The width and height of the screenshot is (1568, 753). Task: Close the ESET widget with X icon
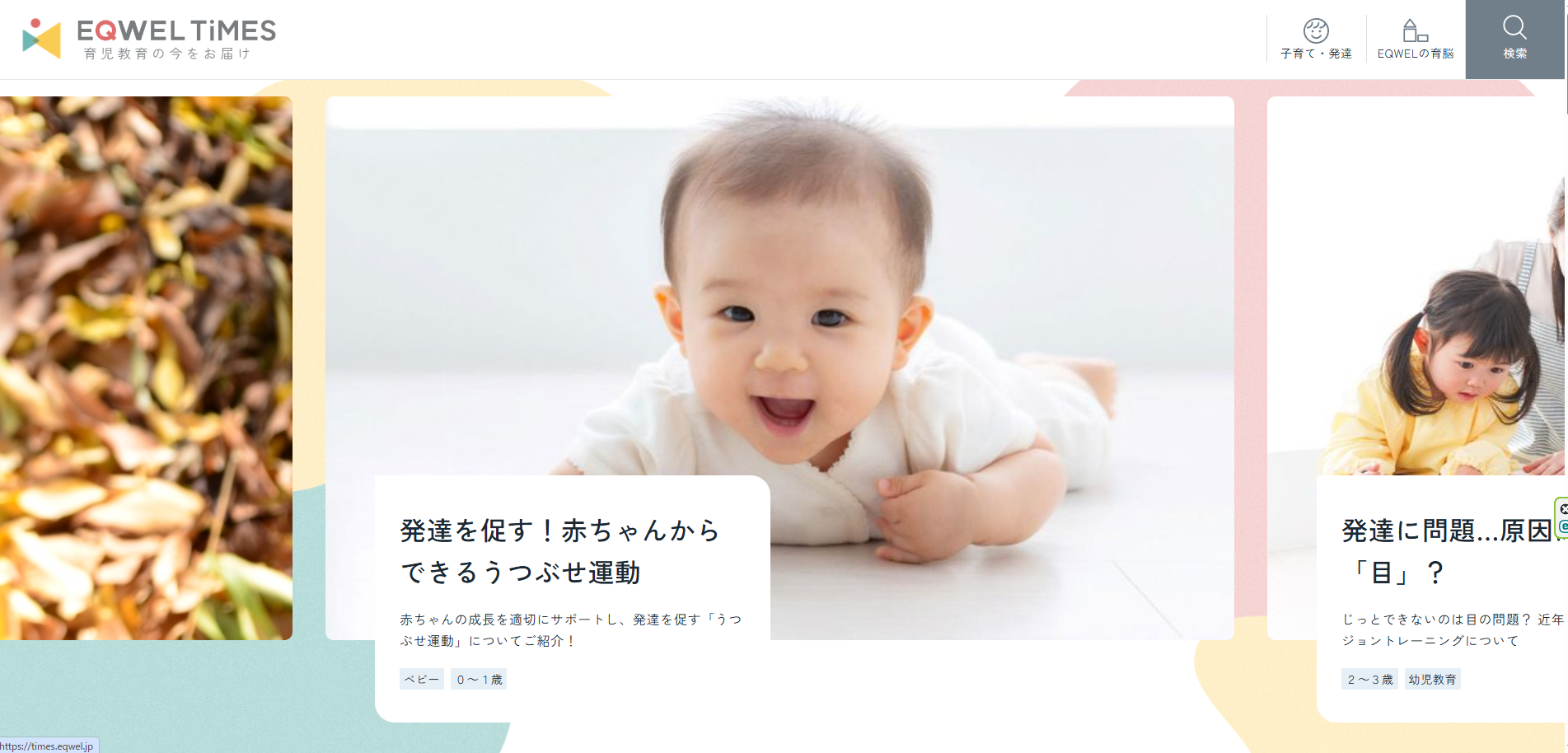pyautogui.click(x=1564, y=509)
